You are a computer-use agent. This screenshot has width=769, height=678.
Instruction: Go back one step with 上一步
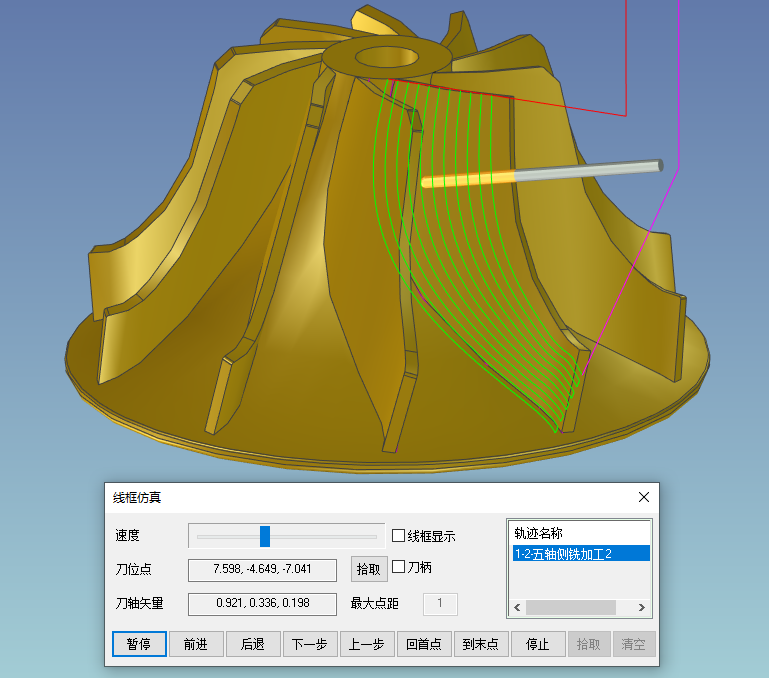click(x=367, y=644)
